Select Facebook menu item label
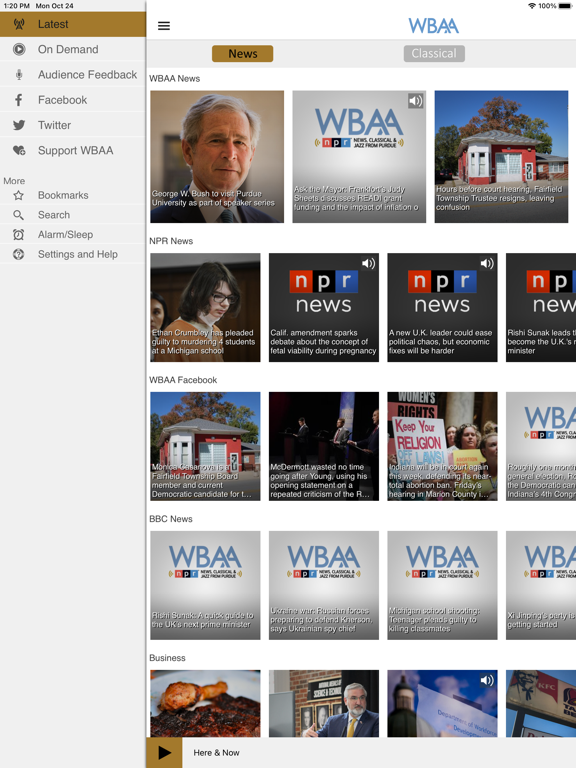Viewport: 576px width, 768px height. (63, 100)
